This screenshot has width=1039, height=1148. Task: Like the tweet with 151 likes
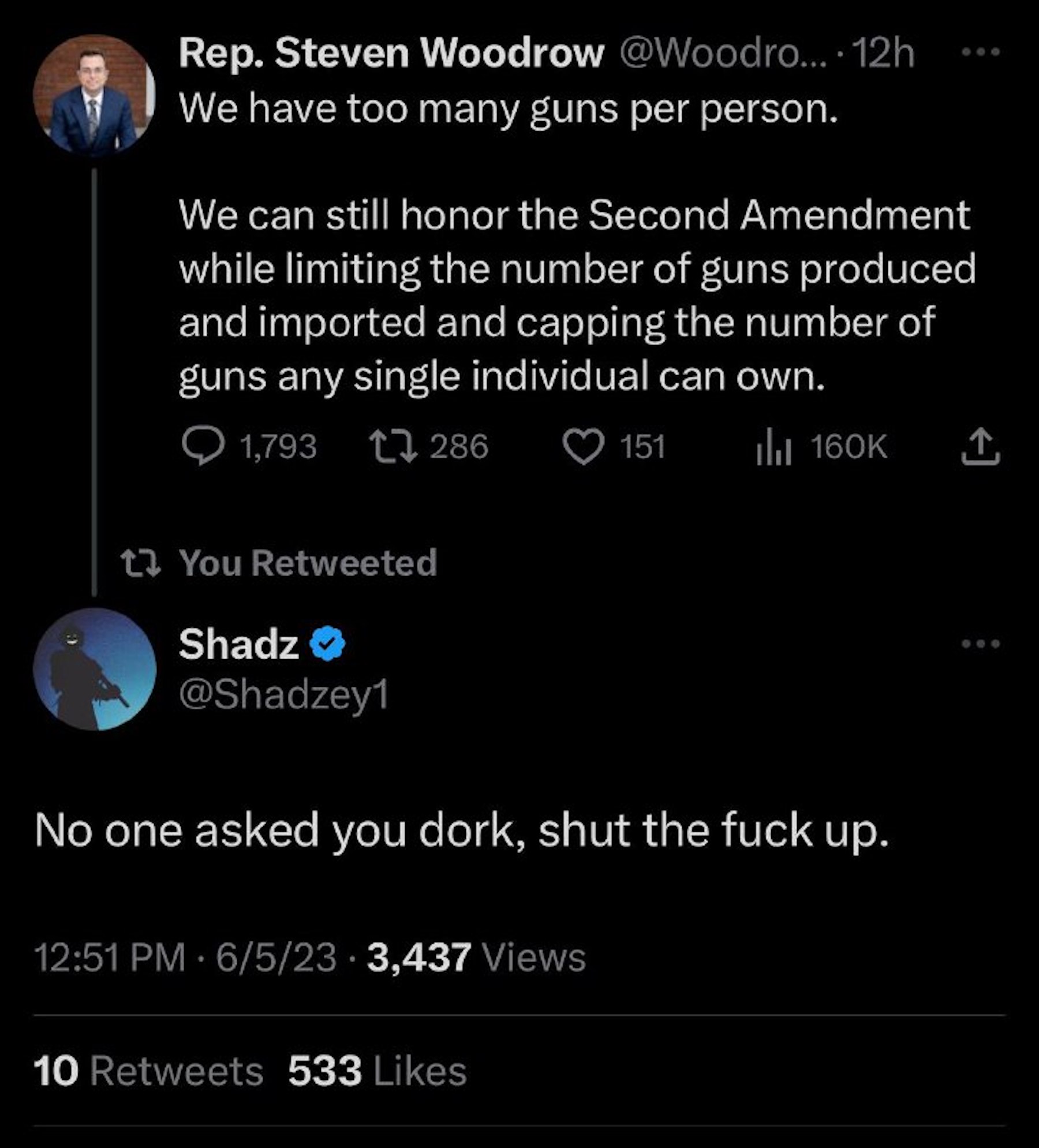(584, 448)
